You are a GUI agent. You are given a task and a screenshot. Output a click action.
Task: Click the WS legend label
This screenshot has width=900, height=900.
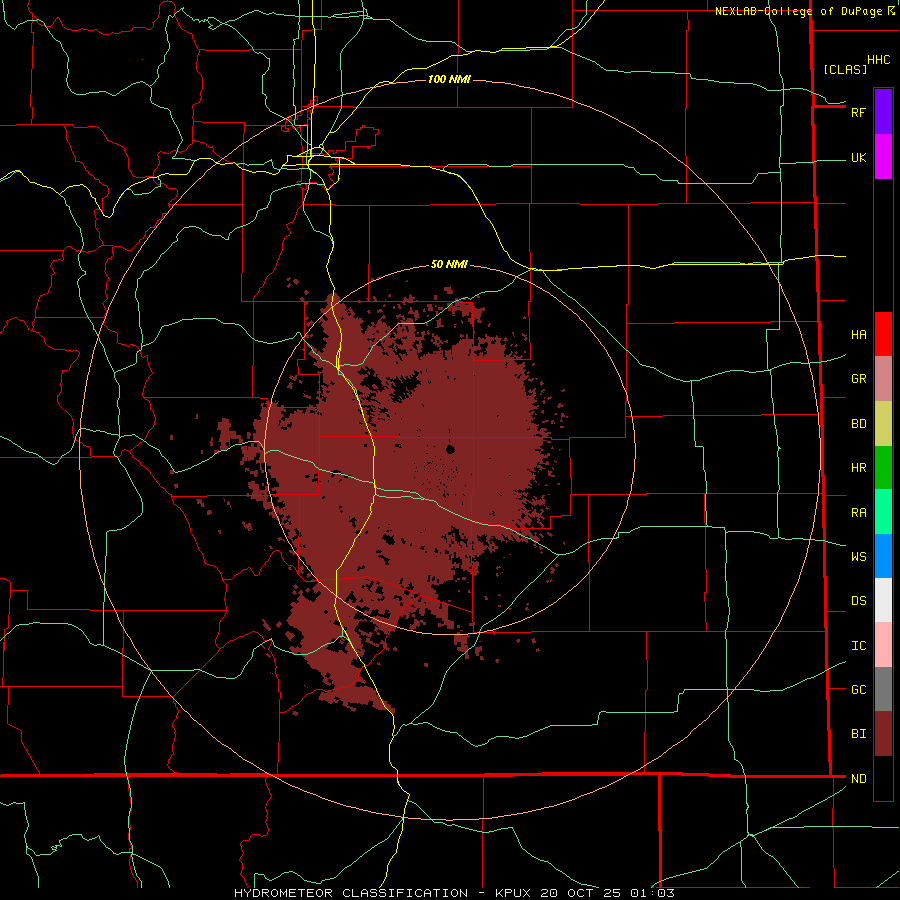pyautogui.click(x=858, y=557)
